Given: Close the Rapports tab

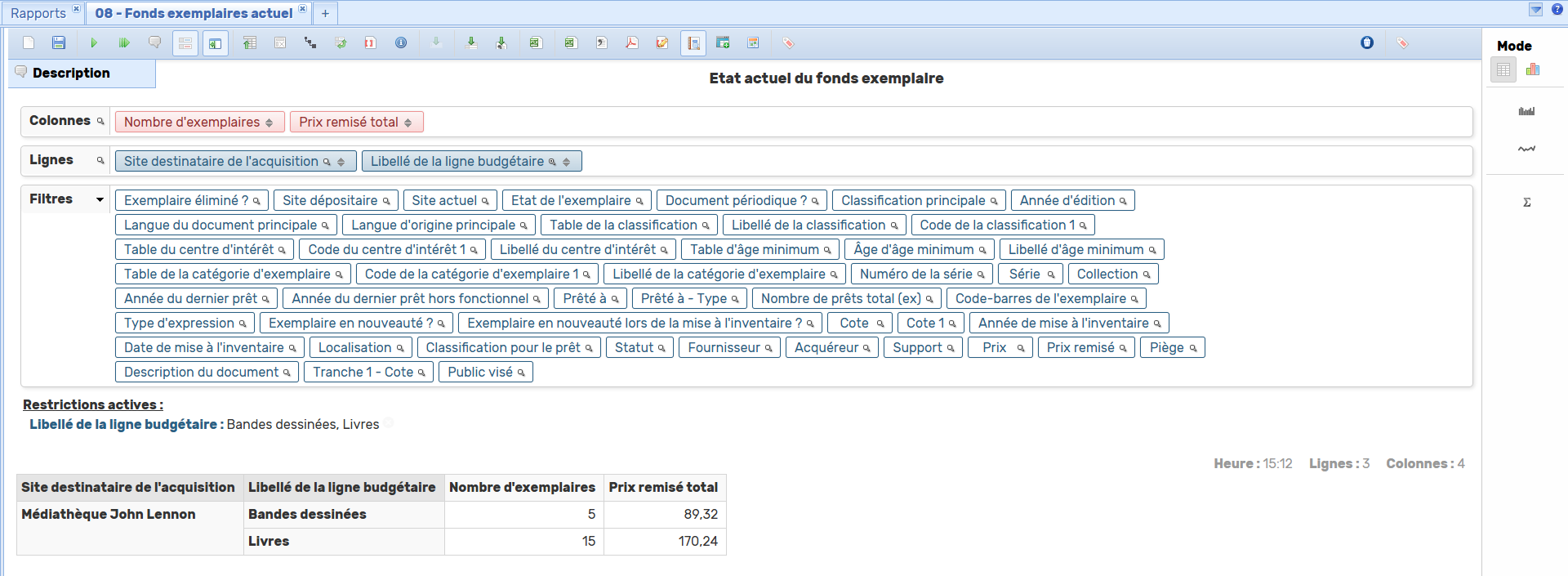Looking at the screenshot, I should [76, 9].
